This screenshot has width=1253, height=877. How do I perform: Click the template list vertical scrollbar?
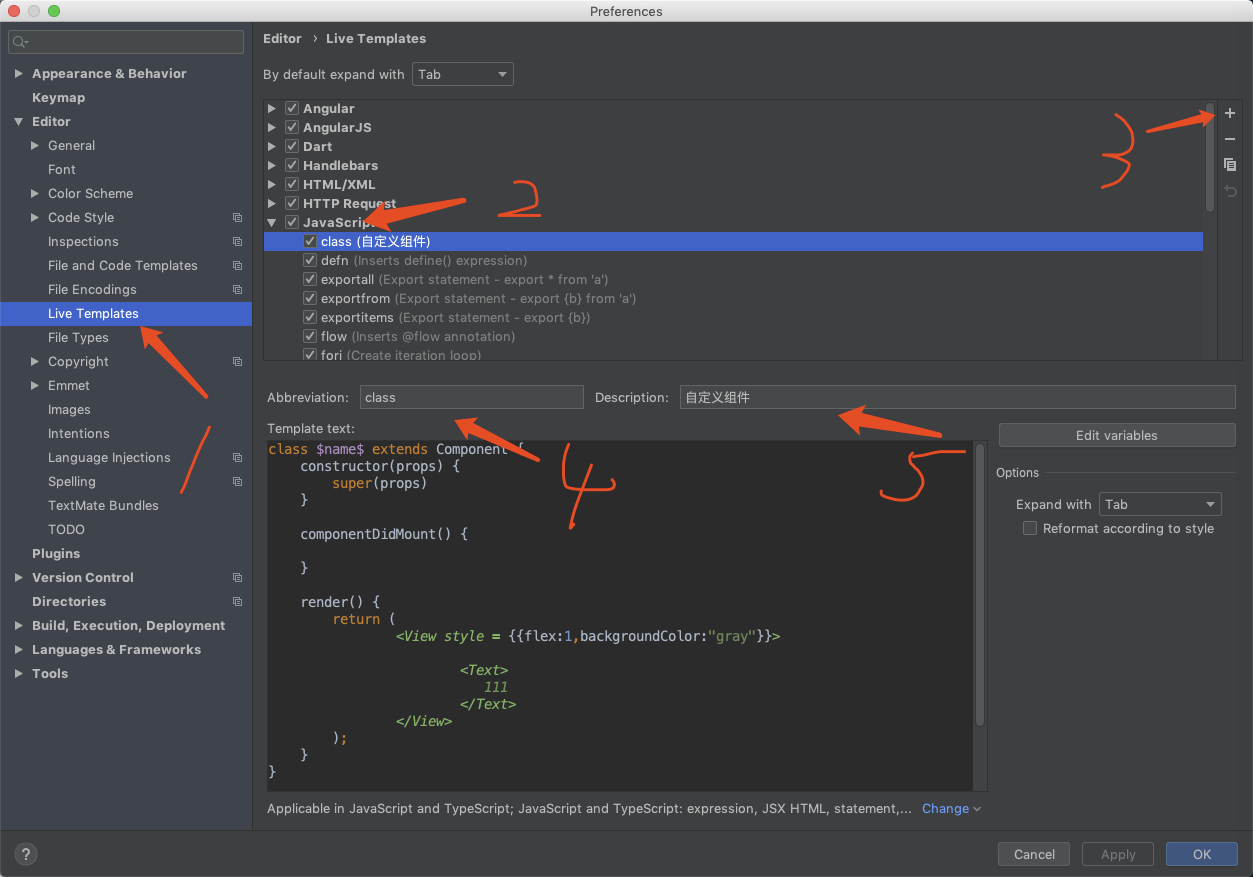point(1209,157)
